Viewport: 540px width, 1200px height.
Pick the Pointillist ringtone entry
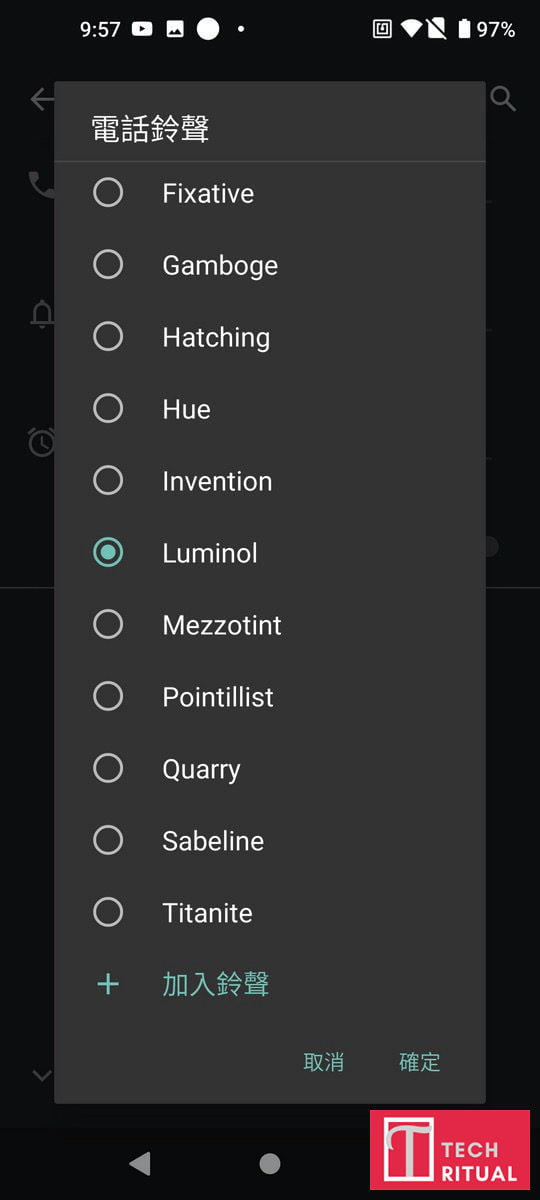(270, 697)
